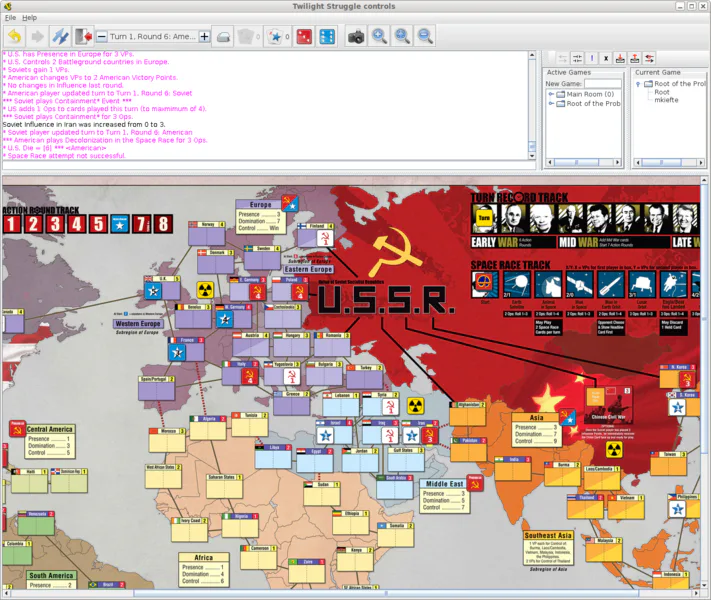Expand the Main Room (0) tree node
Viewport: 711px width, 600px height.
coord(551,94)
